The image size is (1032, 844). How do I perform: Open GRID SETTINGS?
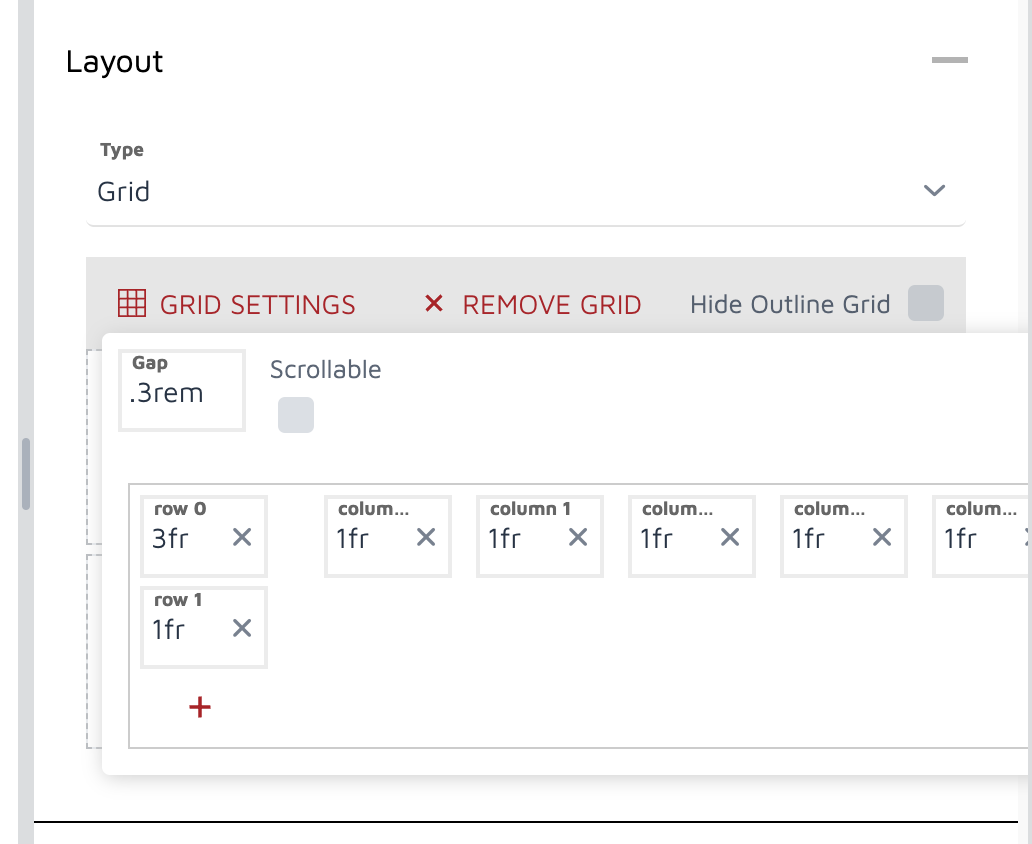coord(257,304)
